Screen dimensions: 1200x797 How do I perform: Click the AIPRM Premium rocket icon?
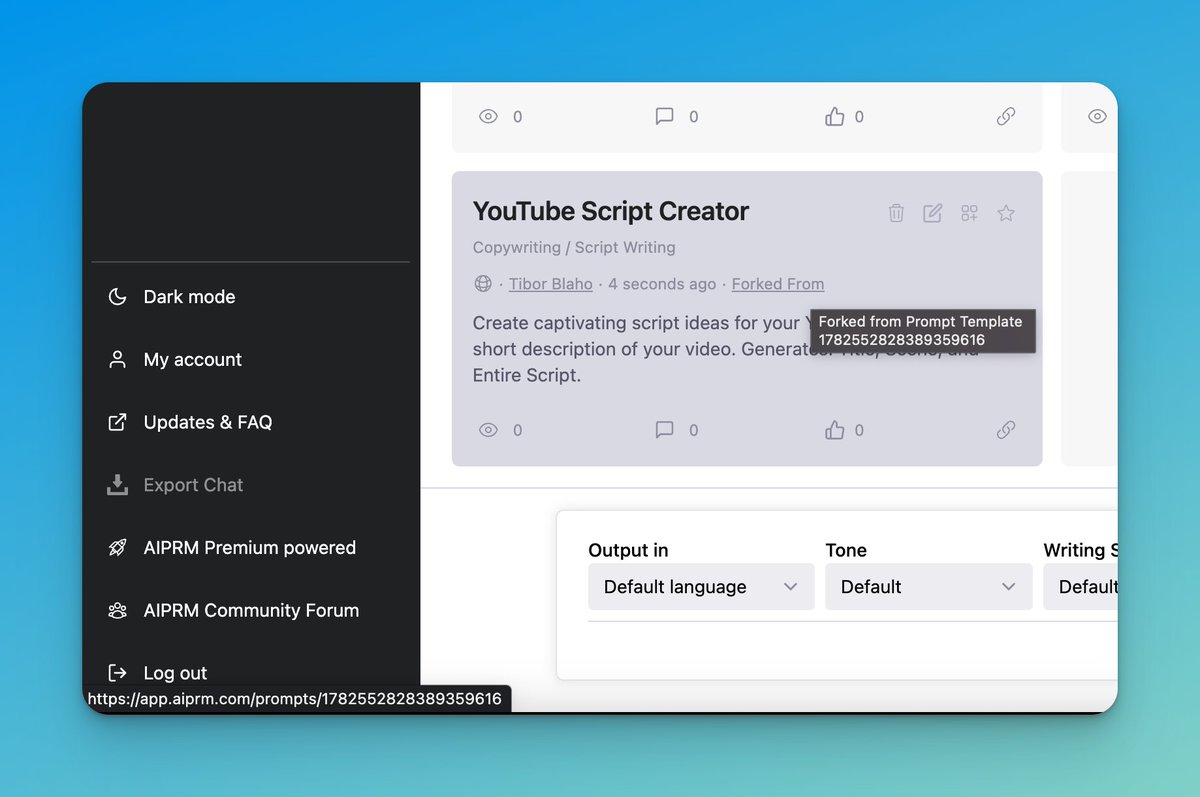tap(116, 547)
